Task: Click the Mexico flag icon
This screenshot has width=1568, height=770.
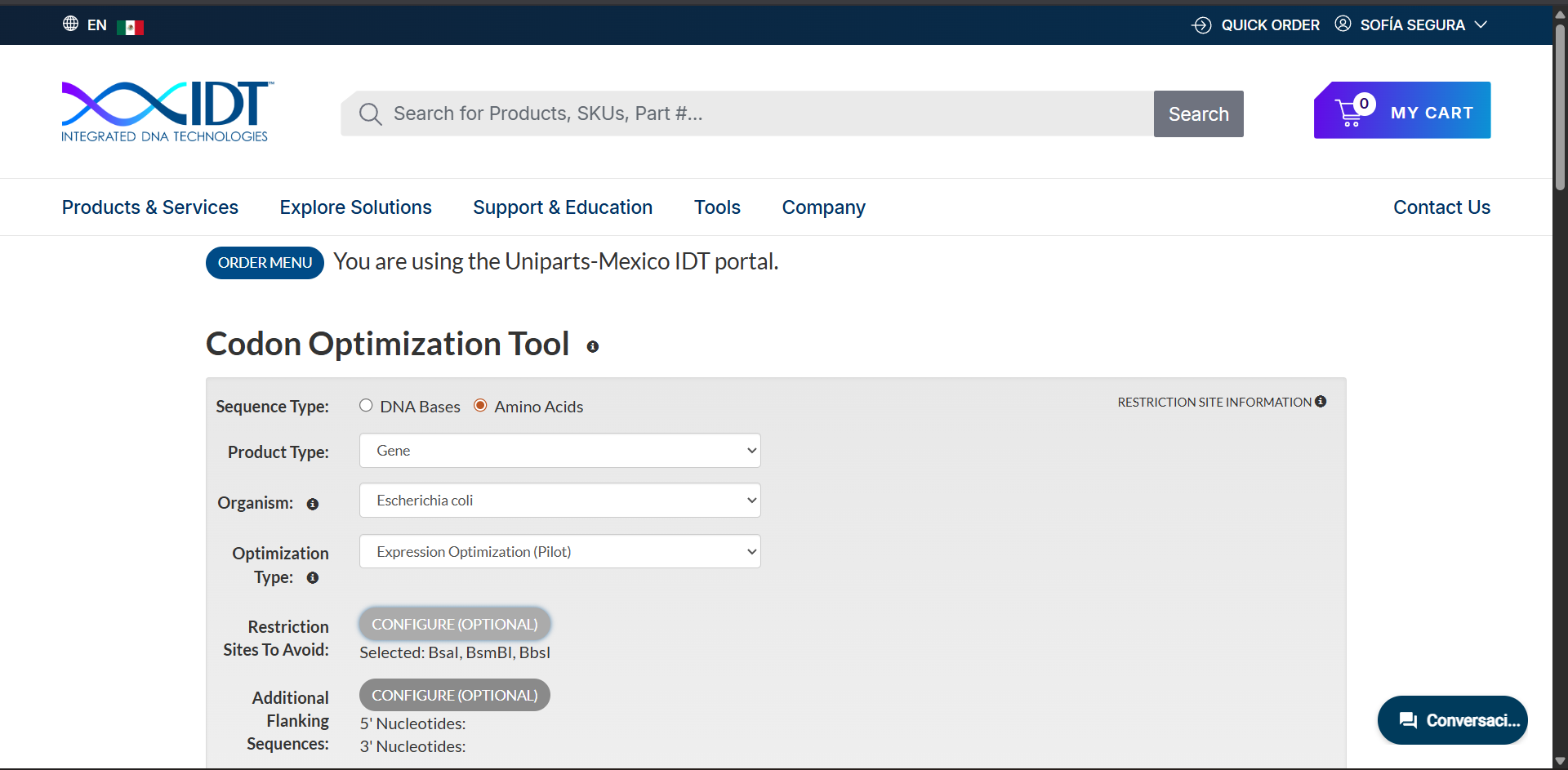Action: (130, 28)
